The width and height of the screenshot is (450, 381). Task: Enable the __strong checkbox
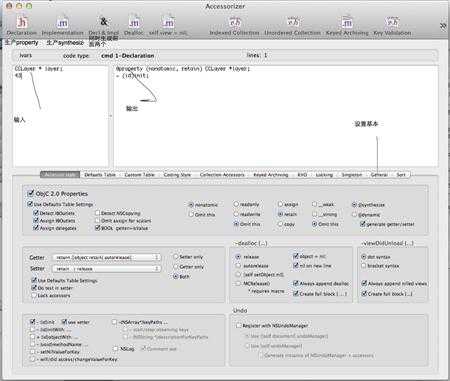coord(314,214)
